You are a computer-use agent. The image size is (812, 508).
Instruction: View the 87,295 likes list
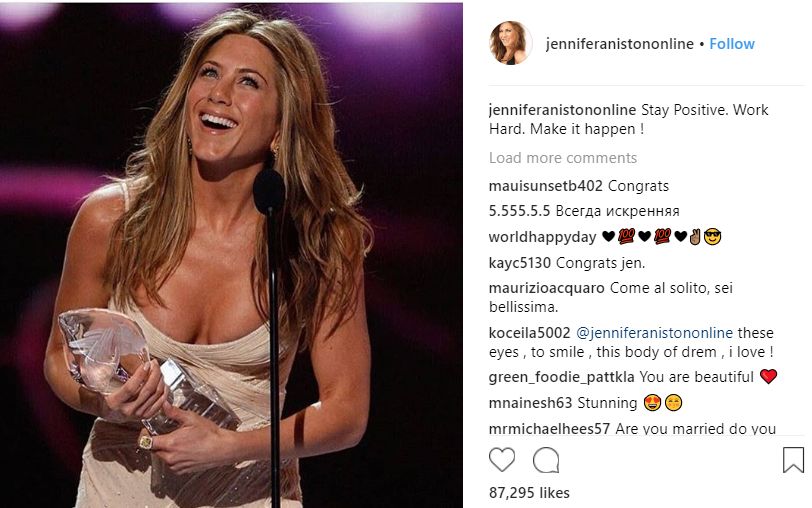pos(529,492)
